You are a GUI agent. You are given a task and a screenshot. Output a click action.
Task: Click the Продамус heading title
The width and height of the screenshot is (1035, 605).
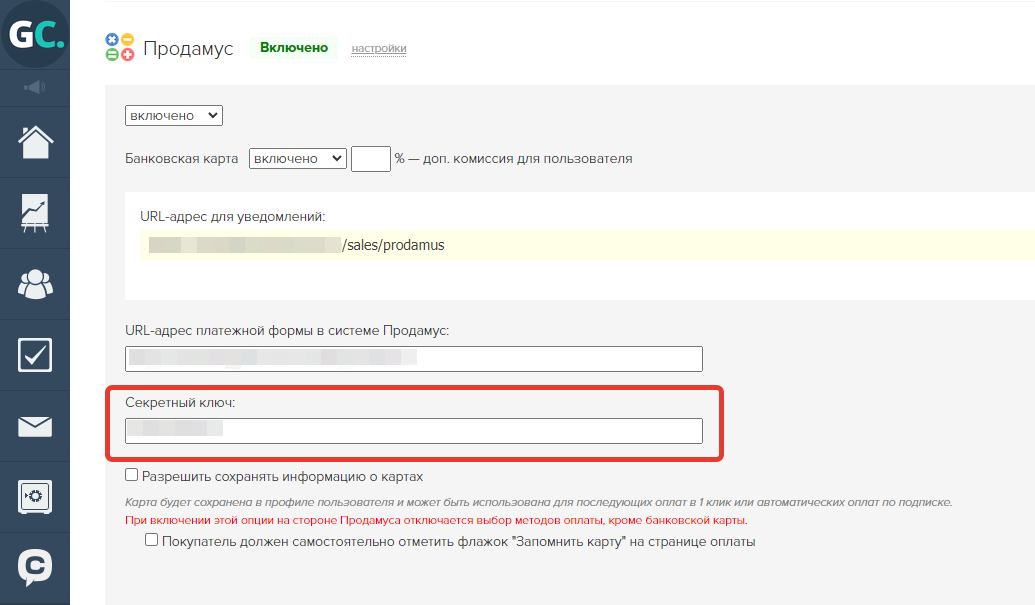click(x=188, y=49)
